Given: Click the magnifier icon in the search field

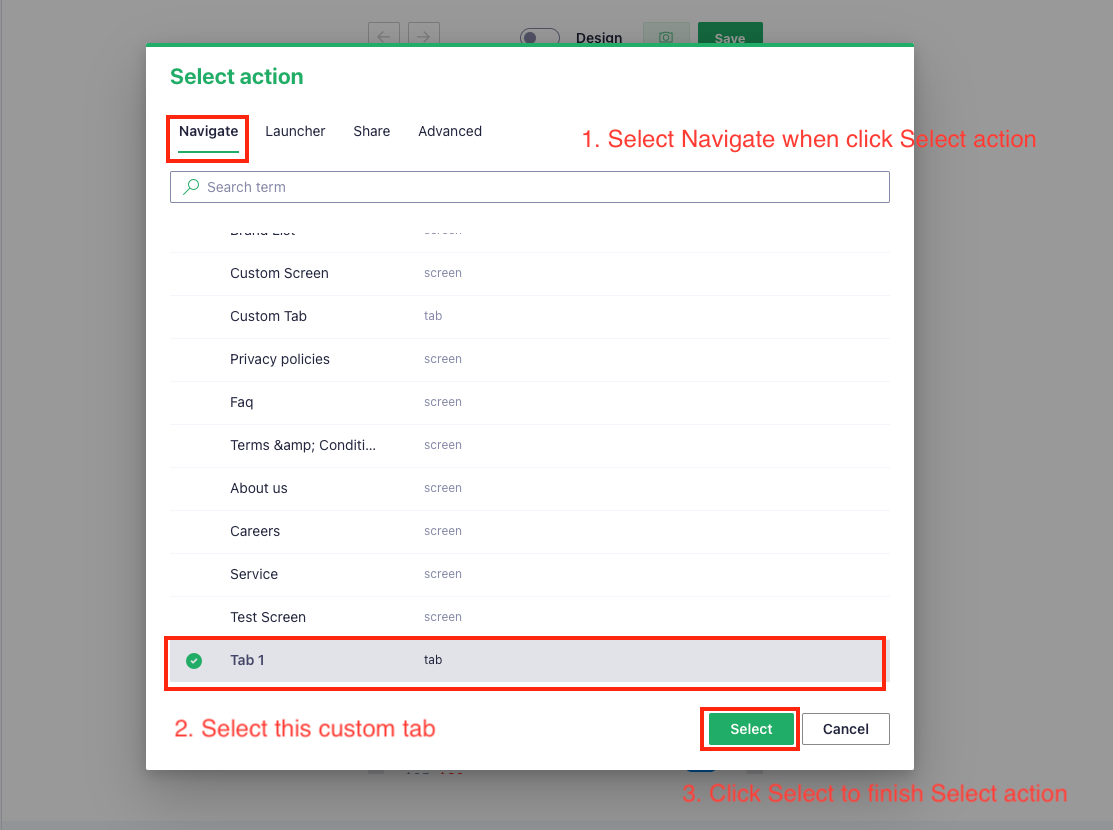Looking at the screenshot, I should 191,187.
